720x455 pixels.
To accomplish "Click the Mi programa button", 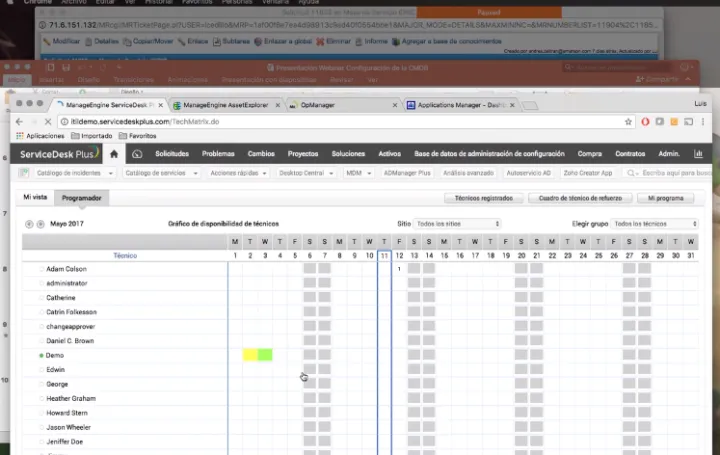I will [665, 198].
